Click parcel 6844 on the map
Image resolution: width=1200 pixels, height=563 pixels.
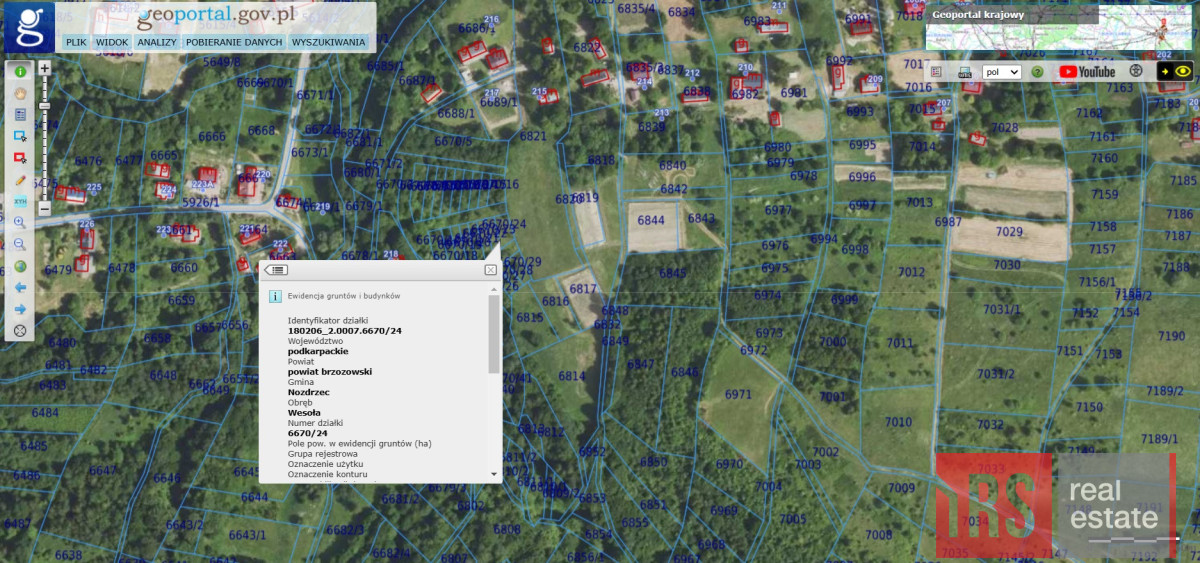[x=651, y=220]
